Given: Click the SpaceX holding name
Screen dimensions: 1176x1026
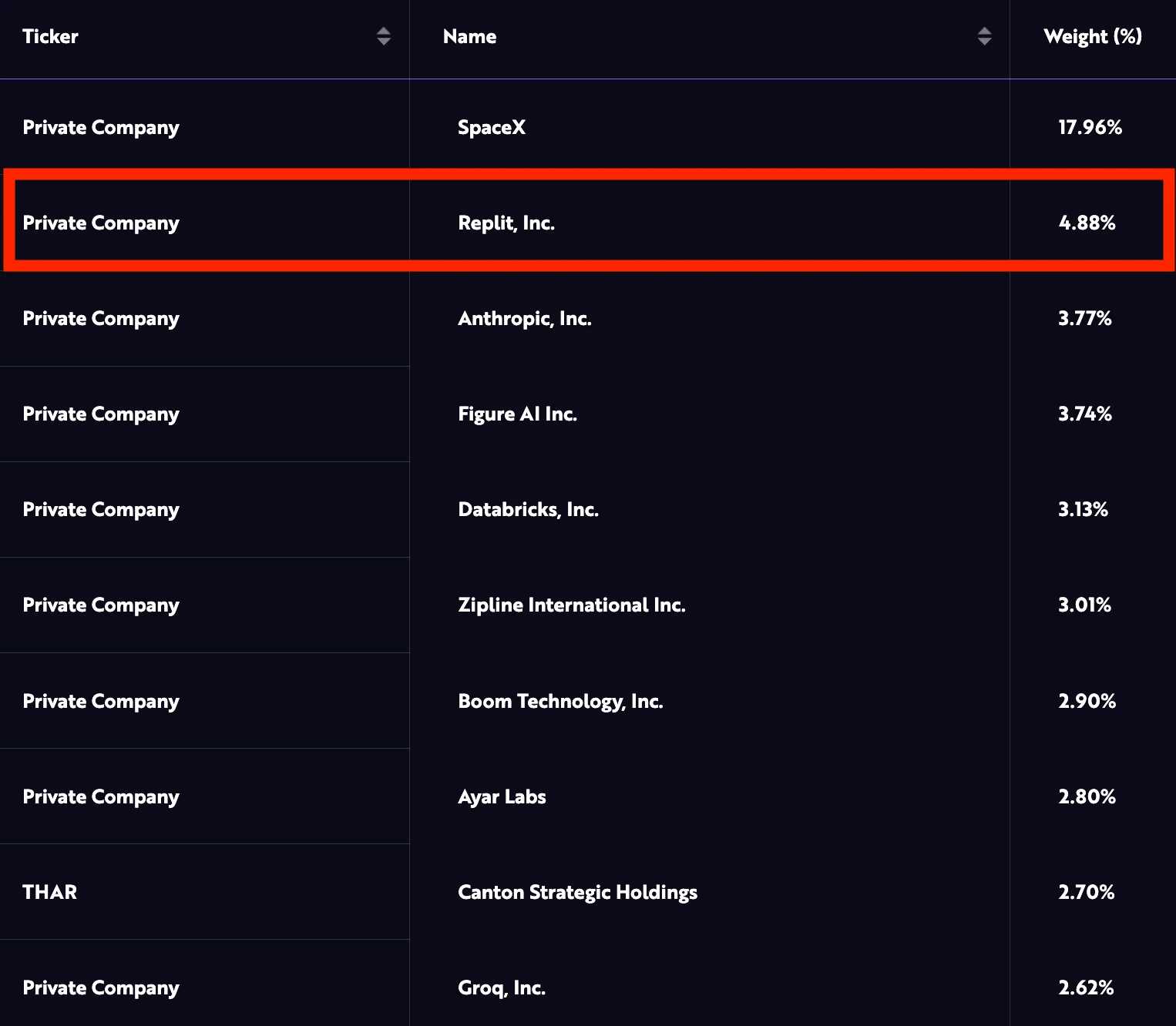Looking at the screenshot, I should pos(491,127).
